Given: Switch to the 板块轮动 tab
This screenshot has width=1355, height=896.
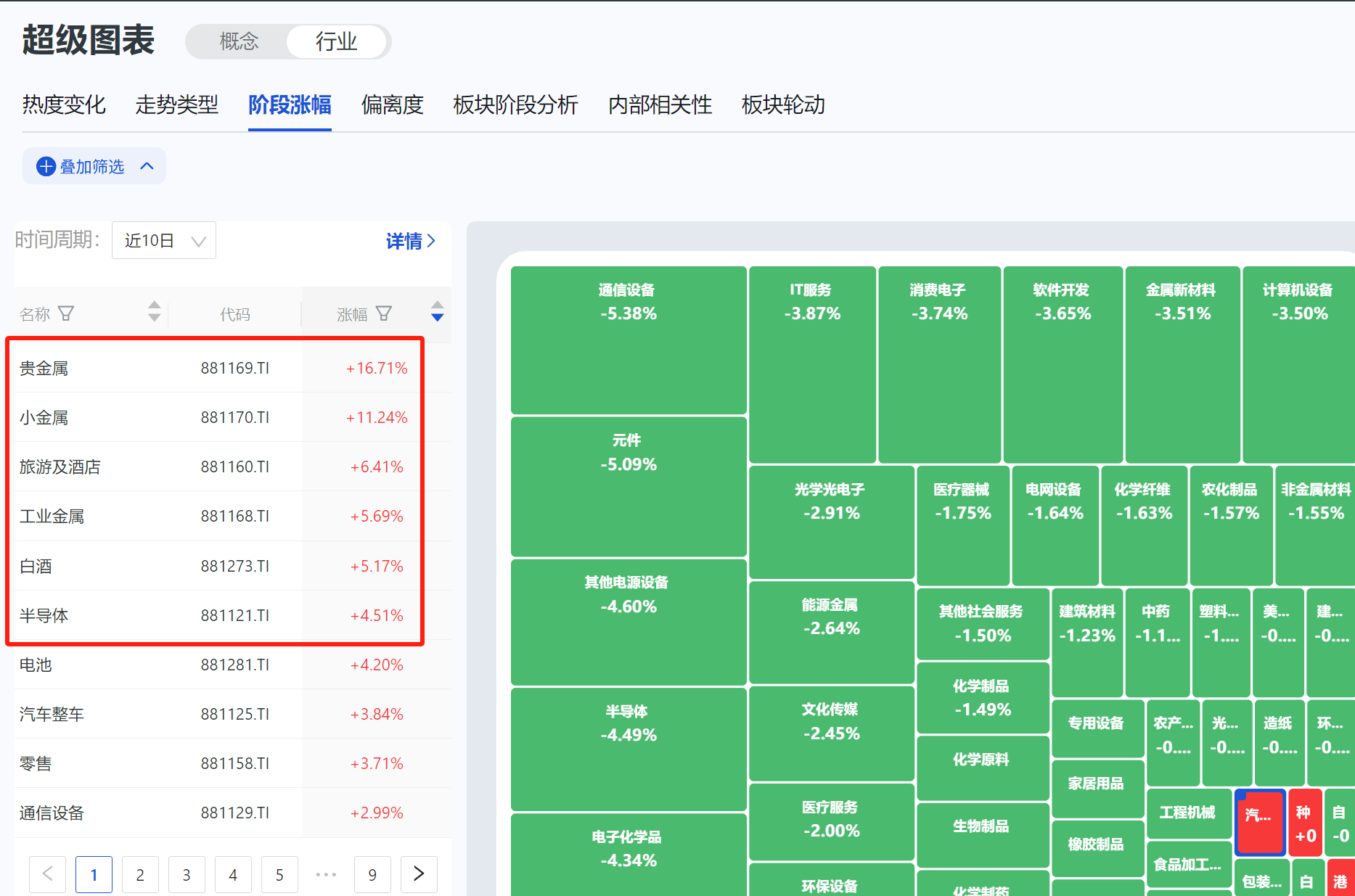Looking at the screenshot, I should 782,105.
